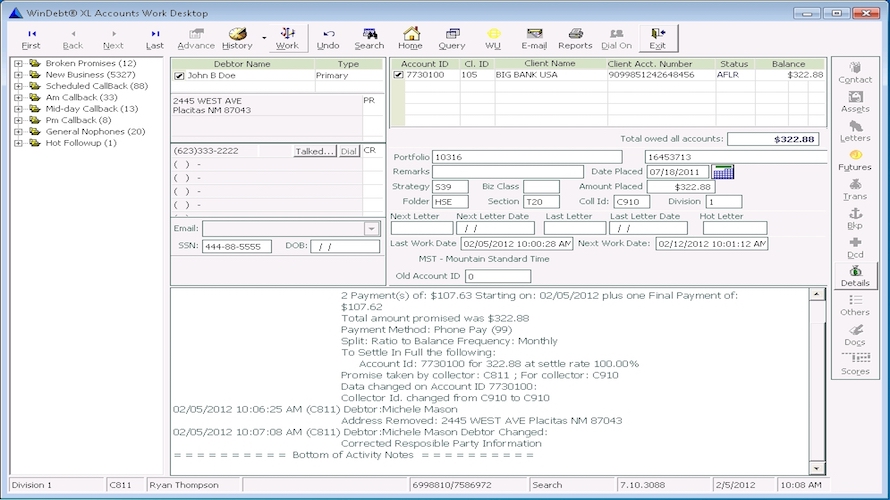This screenshot has width=890, height=500.
Task: Expand the Mid-day Callback folder
Action: coord(18,109)
